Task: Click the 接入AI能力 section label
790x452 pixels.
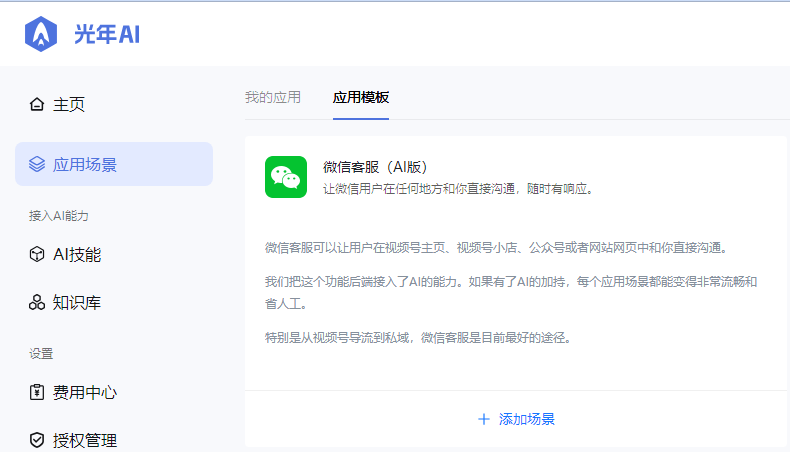Action: (x=58, y=216)
